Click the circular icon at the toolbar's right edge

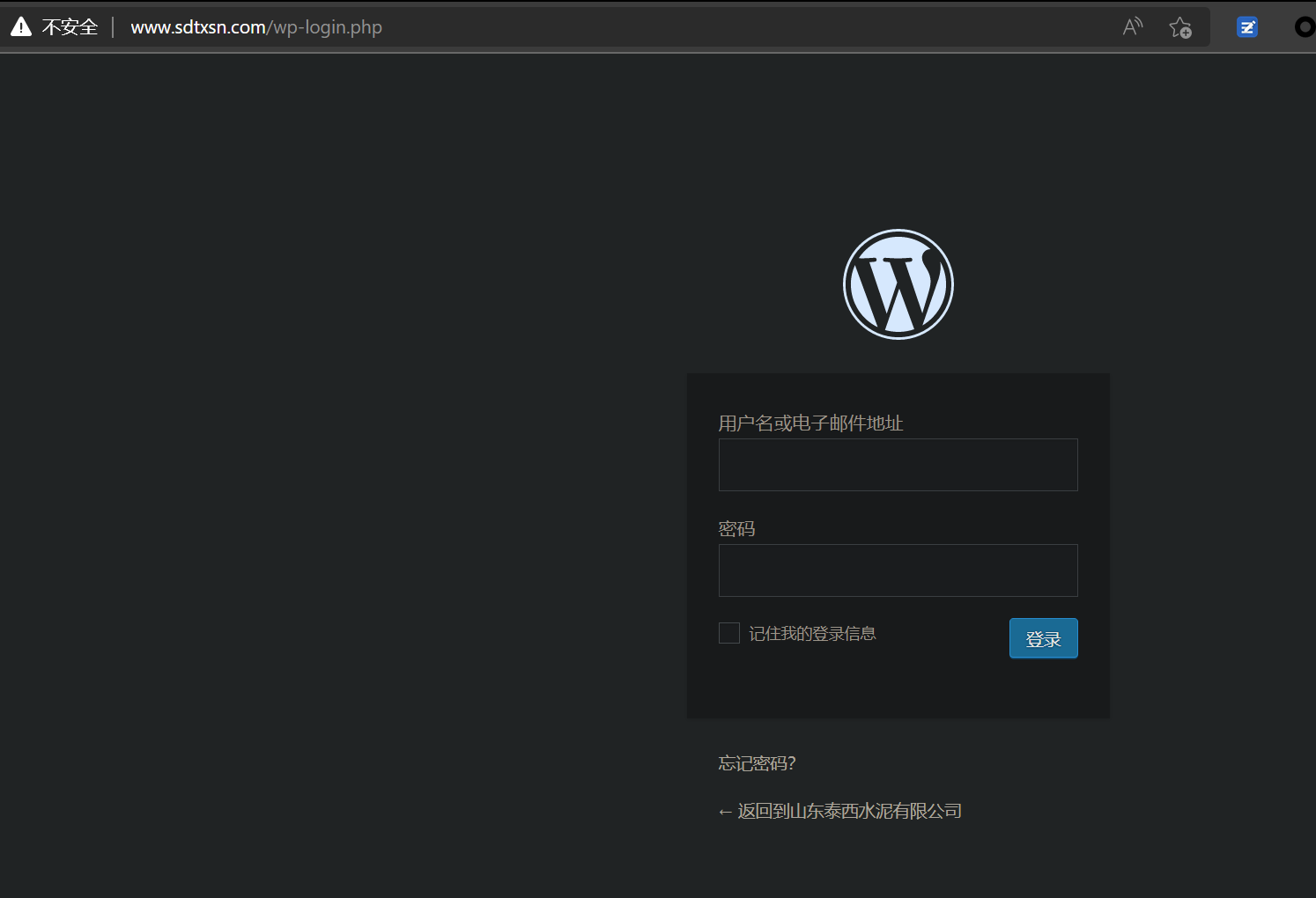point(1305,27)
